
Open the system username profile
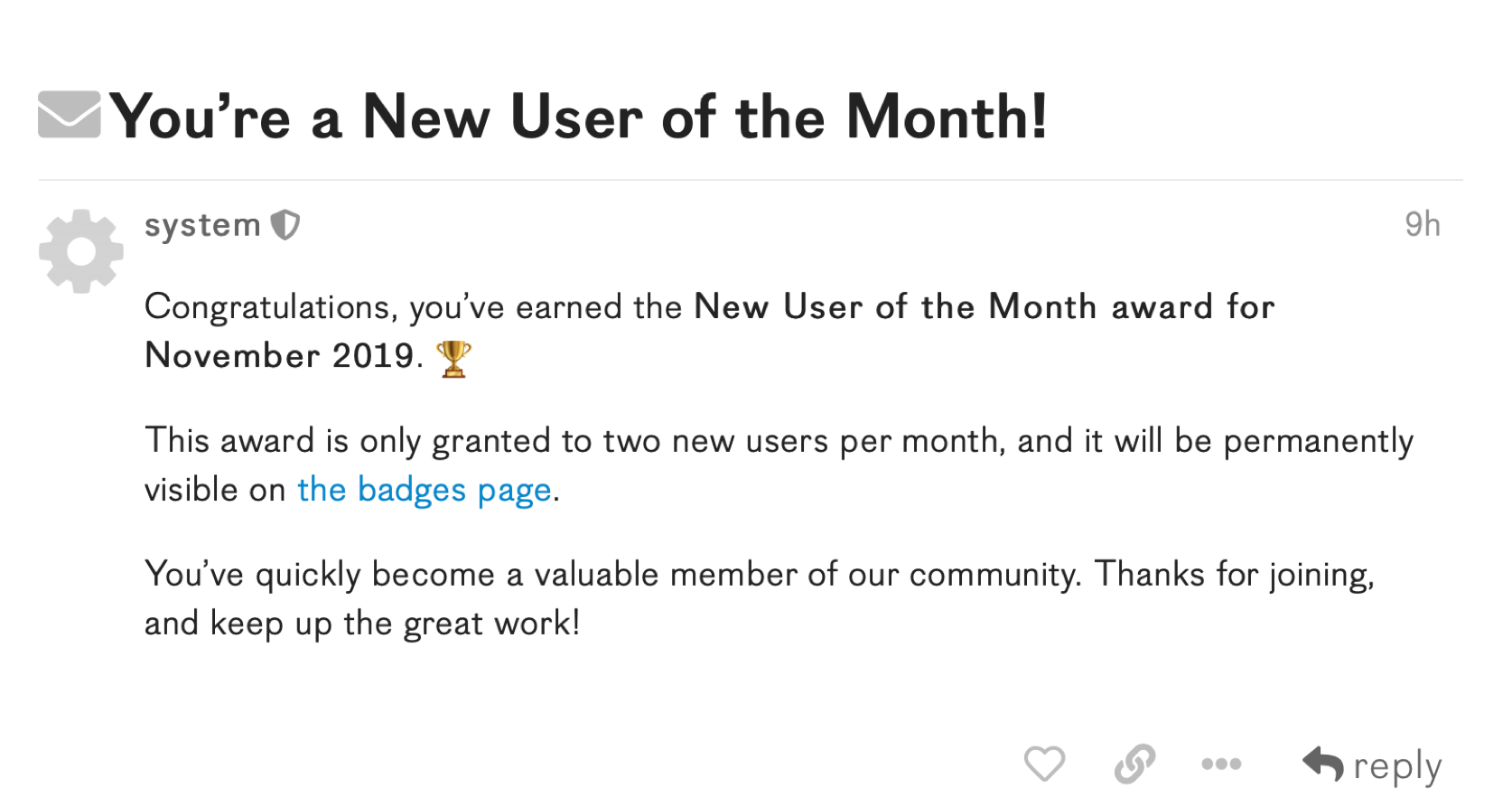[x=203, y=225]
